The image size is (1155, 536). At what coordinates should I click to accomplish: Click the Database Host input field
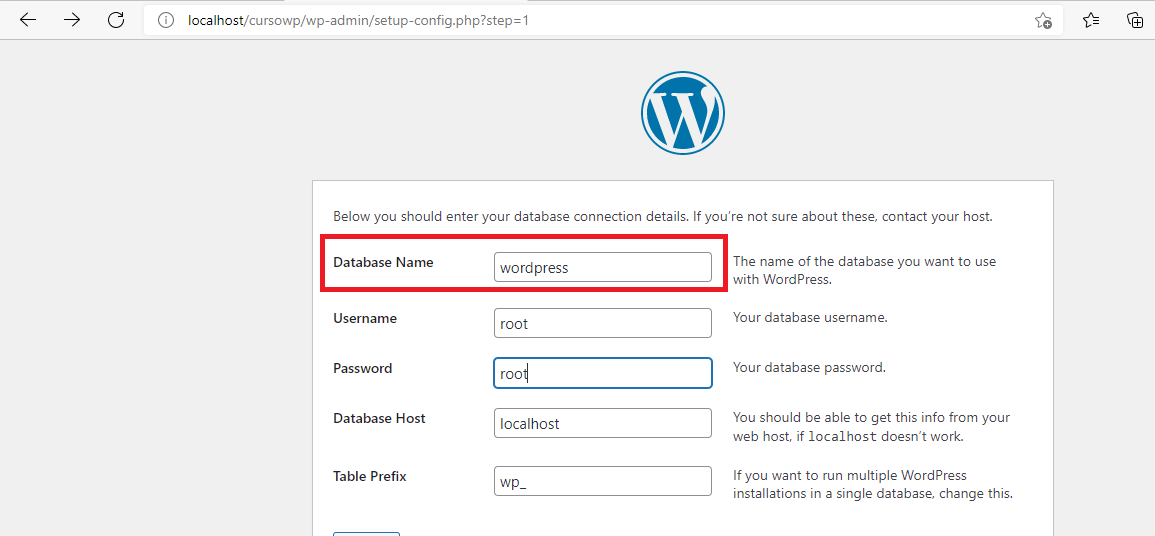coord(603,423)
